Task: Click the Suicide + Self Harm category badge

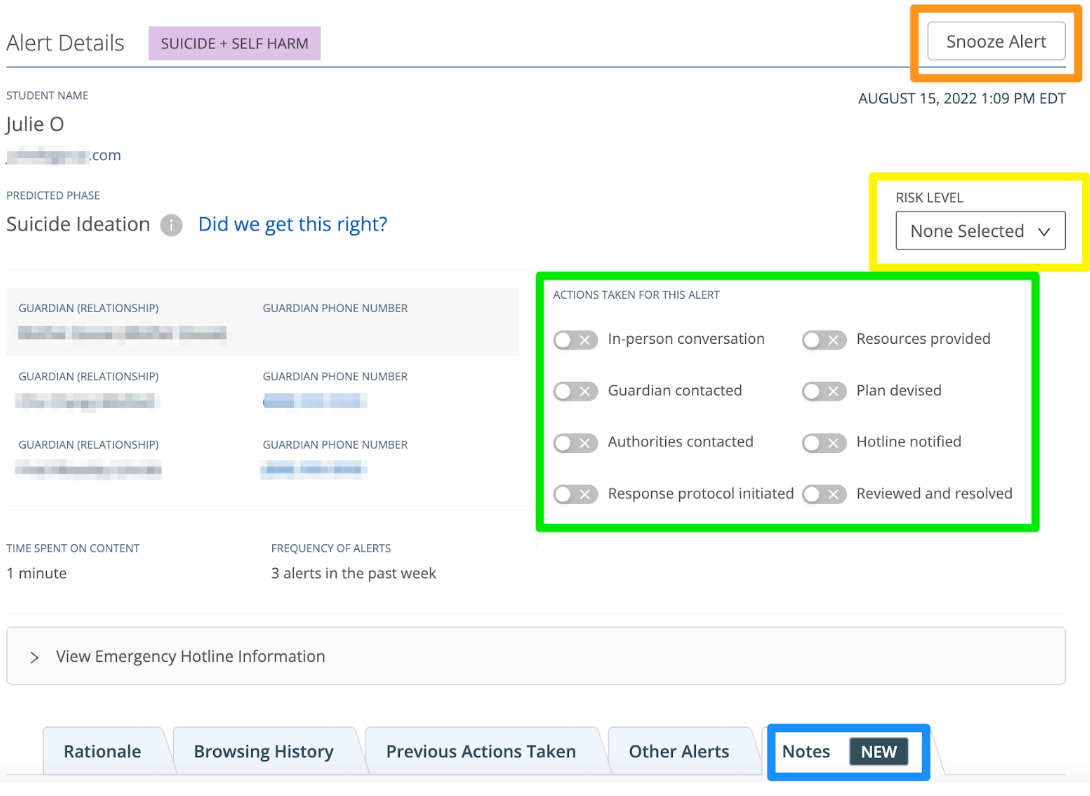Action: tap(234, 44)
